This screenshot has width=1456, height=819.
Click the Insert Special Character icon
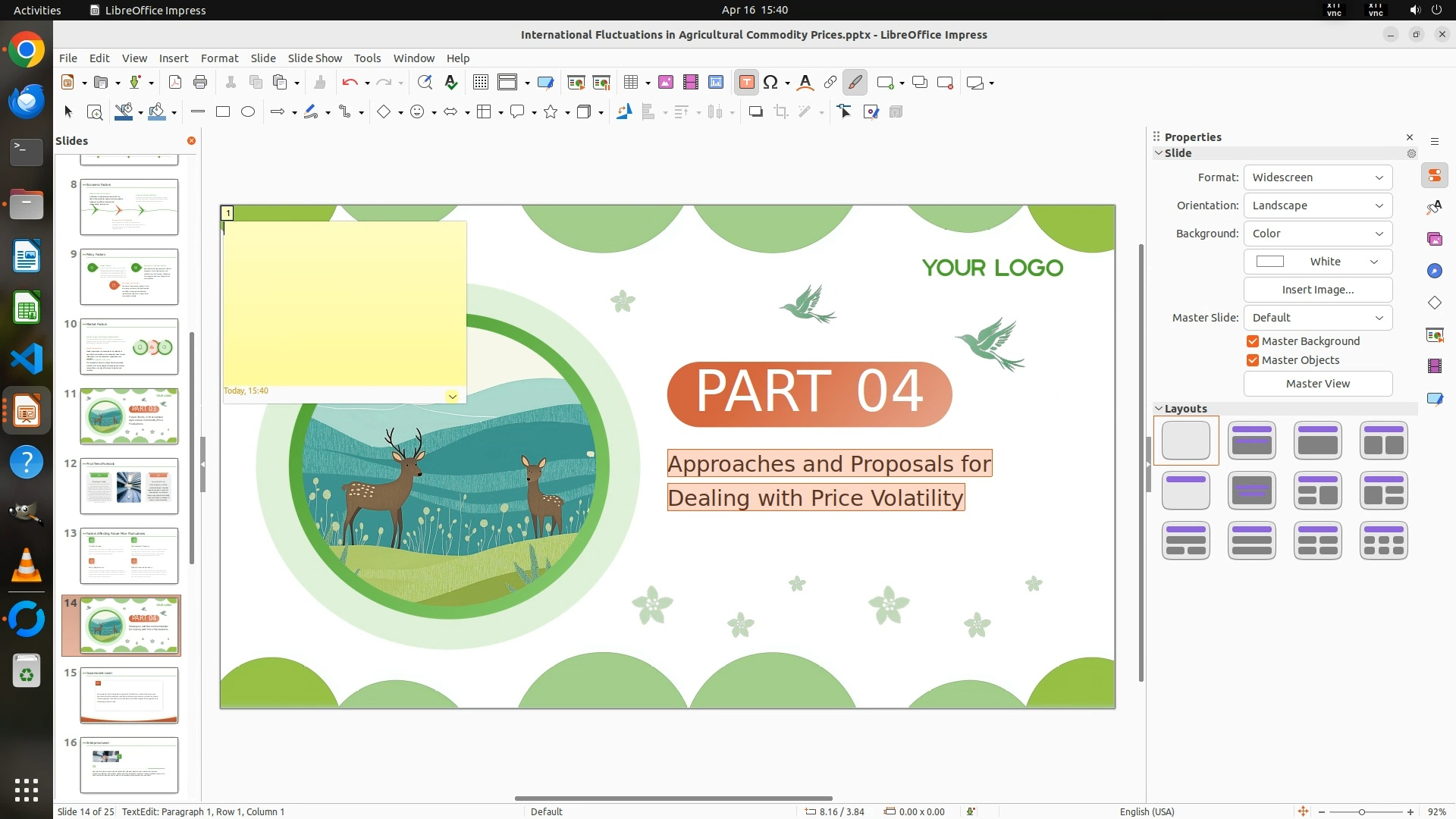[x=770, y=83]
